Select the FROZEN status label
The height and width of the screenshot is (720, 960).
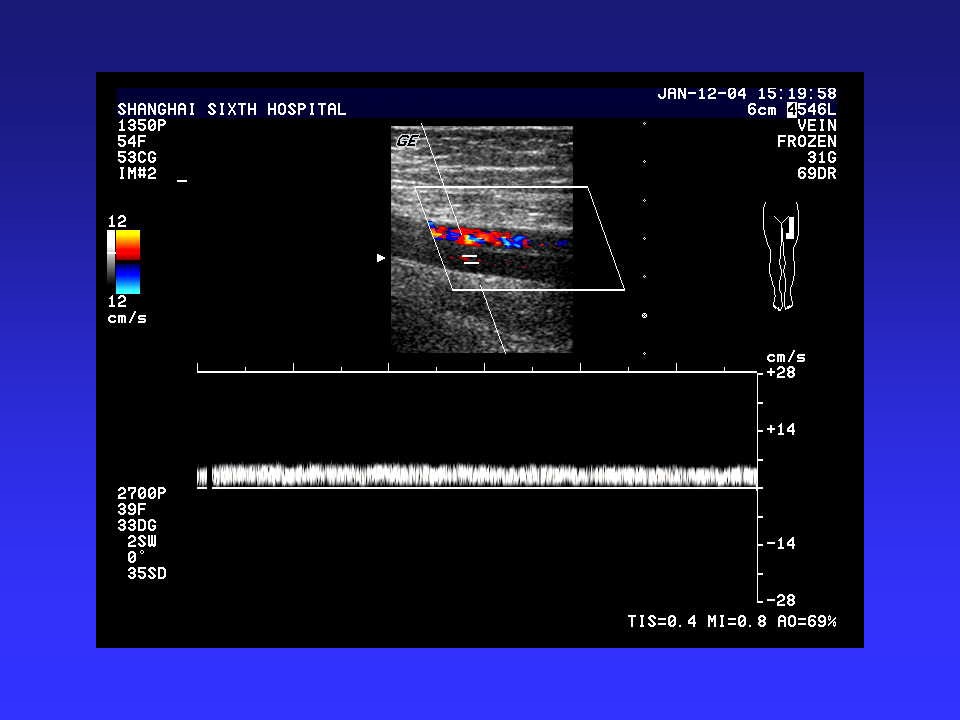[x=806, y=142]
